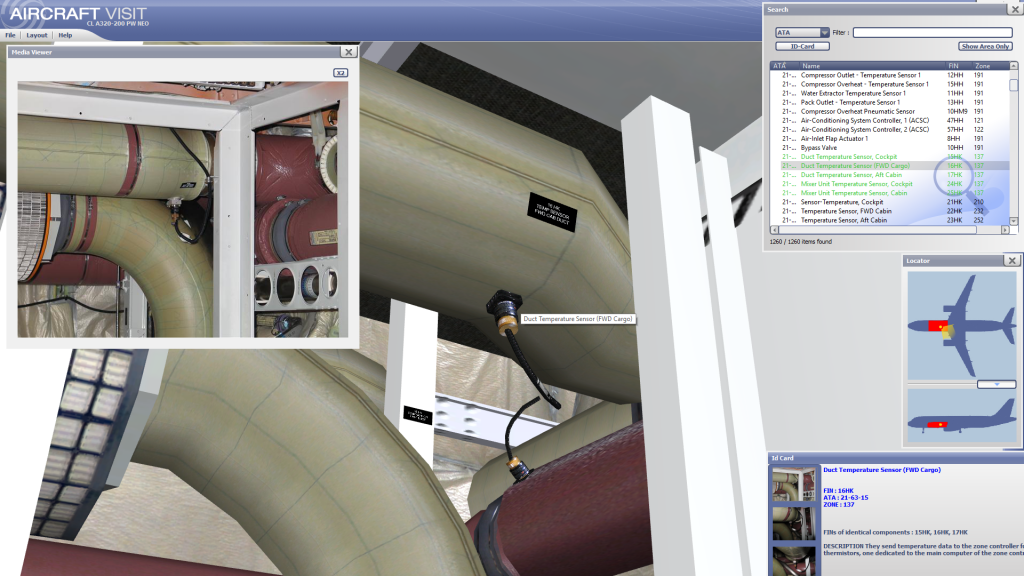Sort by Zone column header
Image resolution: width=1024 pixels, height=576 pixels.
[990, 66]
